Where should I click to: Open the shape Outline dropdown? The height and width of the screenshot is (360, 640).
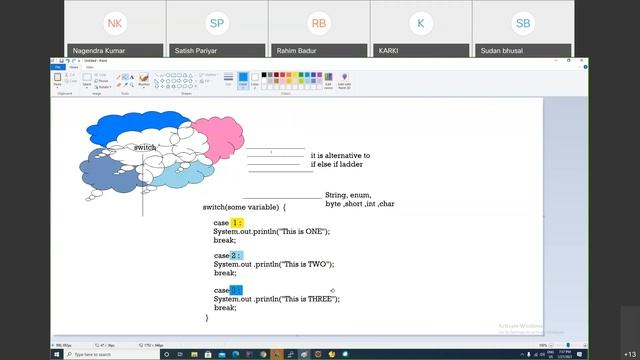click(209, 75)
